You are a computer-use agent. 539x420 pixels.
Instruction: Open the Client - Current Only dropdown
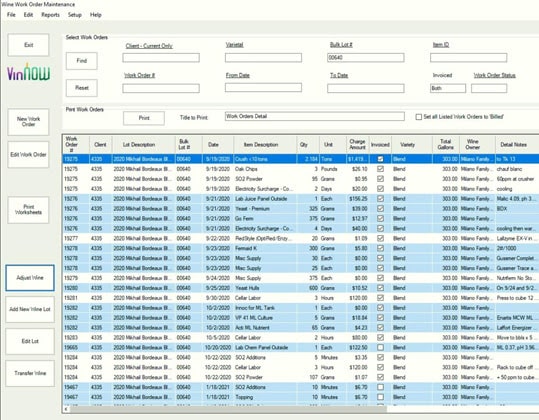161,57
